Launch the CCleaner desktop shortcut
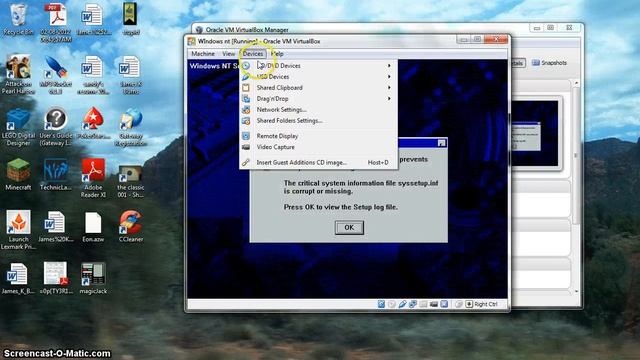This screenshot has width=640, height=360. click(x=131, y=227)
